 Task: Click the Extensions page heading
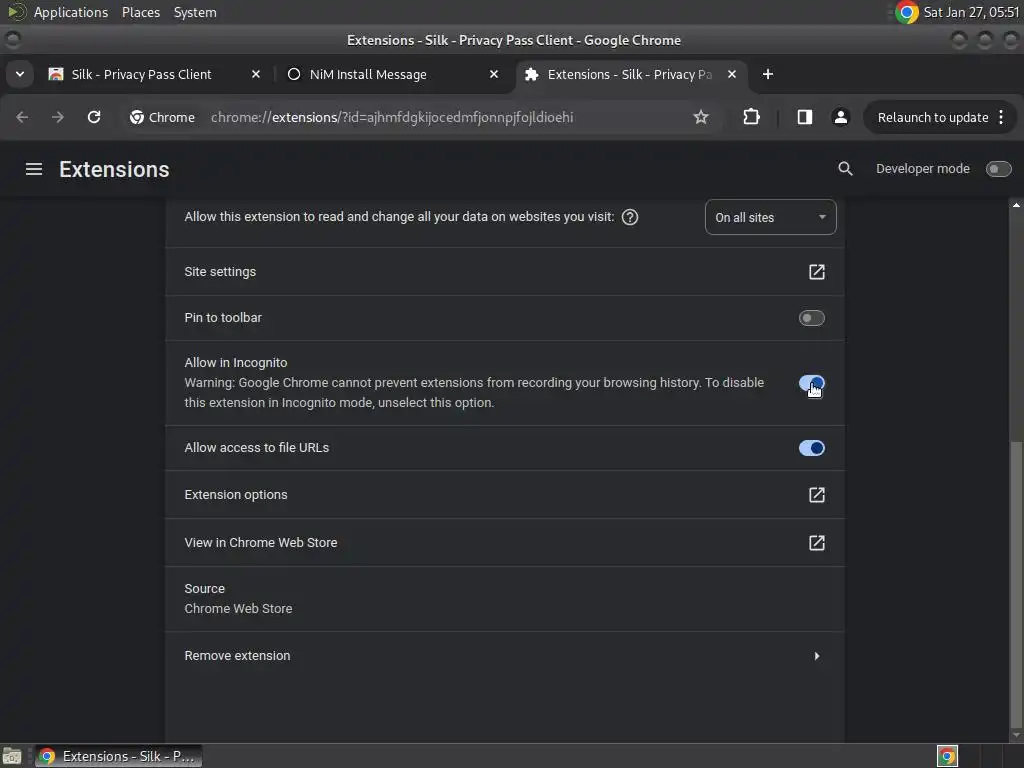point(114,169)
